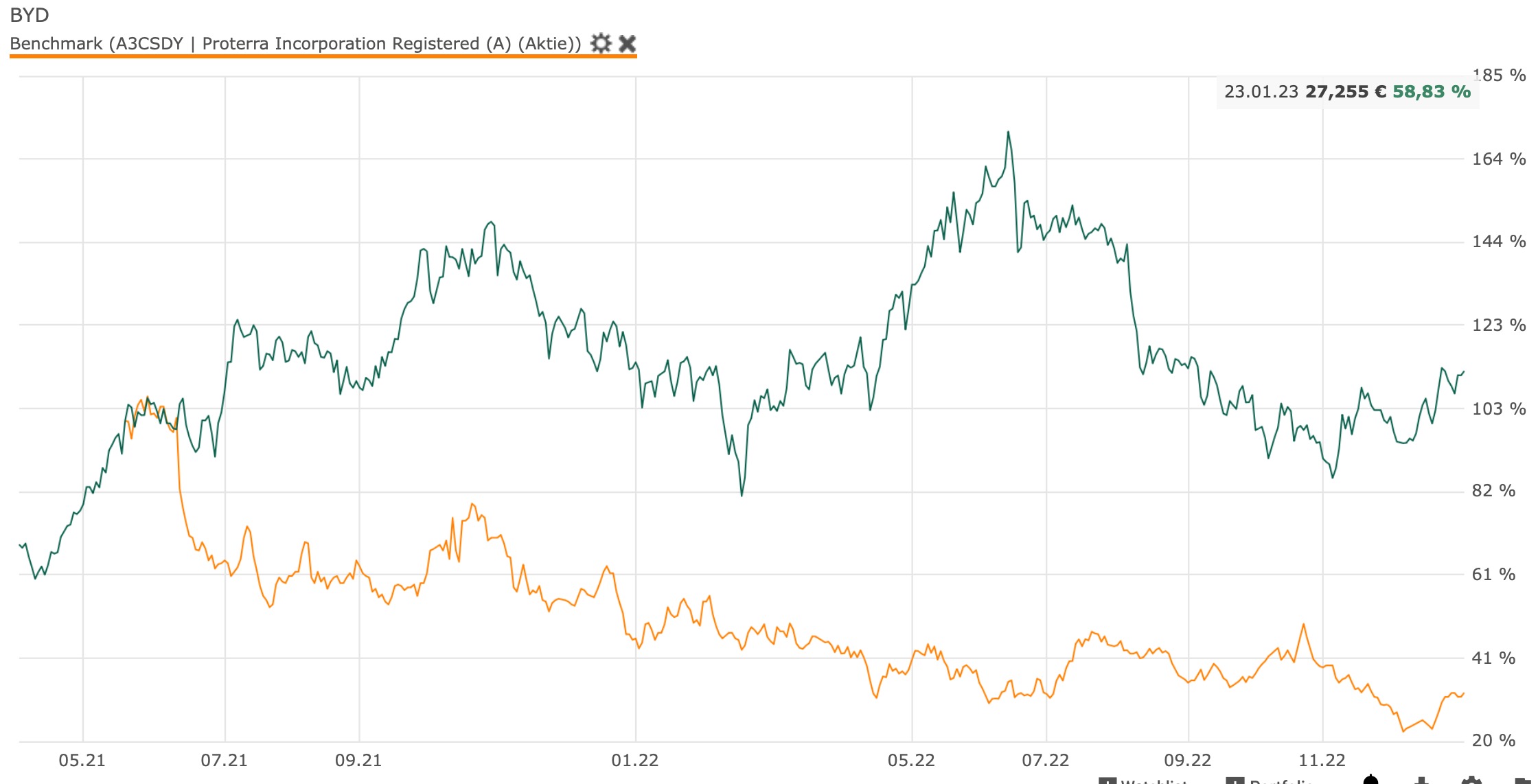This screenshot has width=1538, height=784.
Task: Click the Portfolio link text
Action: [x=1281, y=782]
